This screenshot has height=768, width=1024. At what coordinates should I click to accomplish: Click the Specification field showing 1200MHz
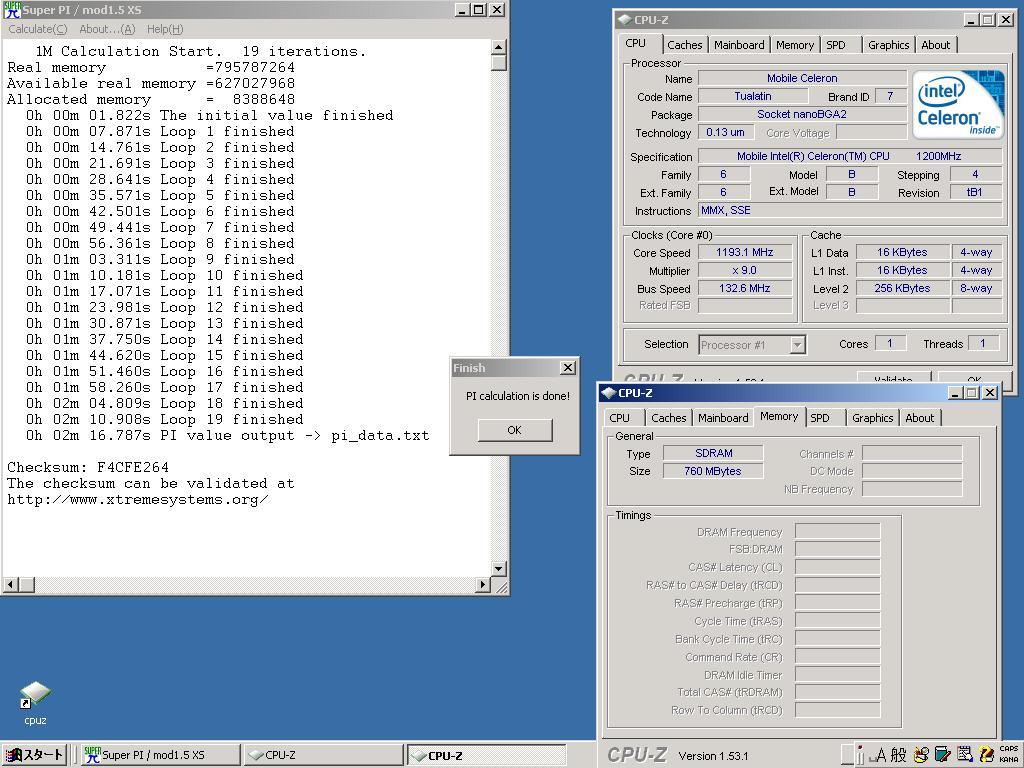point(850,156)
